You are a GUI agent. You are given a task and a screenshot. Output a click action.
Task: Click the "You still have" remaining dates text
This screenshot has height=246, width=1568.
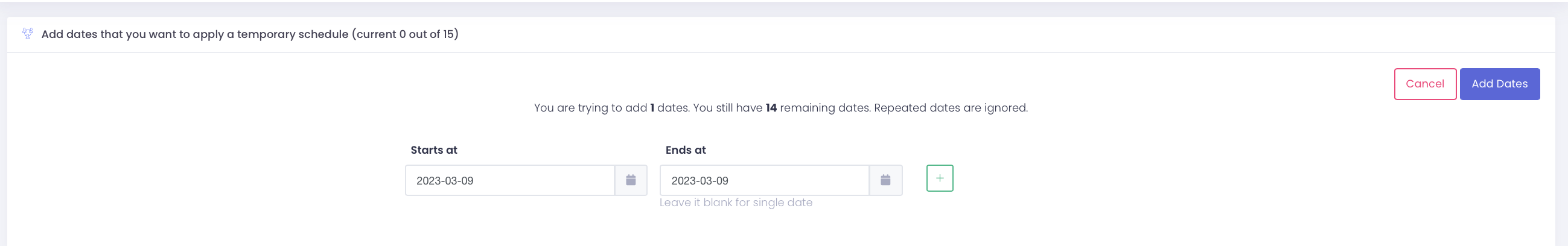click(x=727, y=108)
